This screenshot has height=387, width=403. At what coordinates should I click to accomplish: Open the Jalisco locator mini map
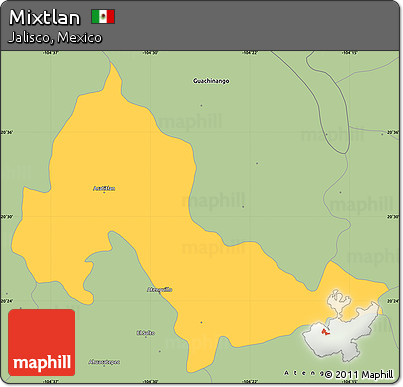point(342,325)
